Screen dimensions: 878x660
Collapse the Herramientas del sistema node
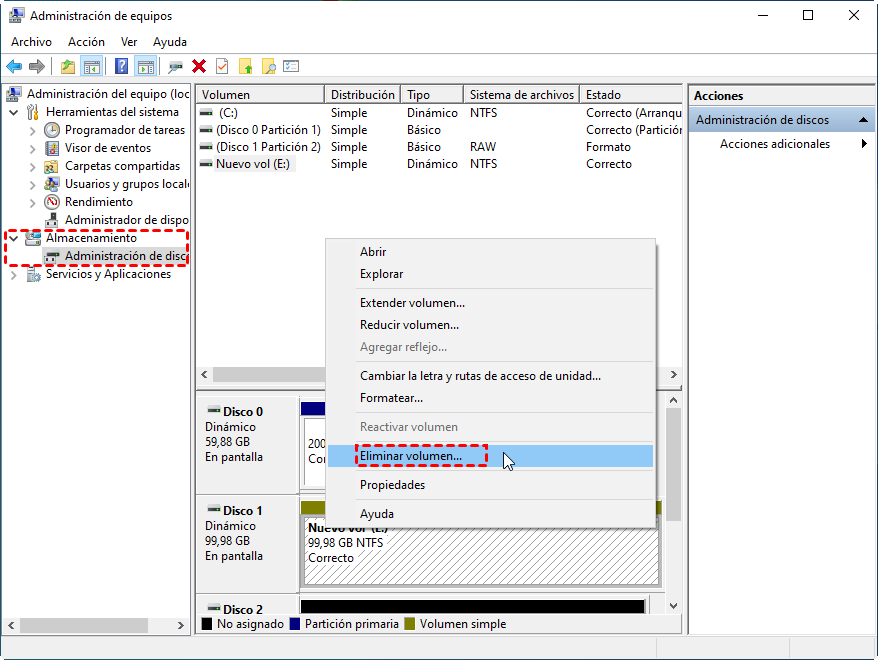13,113
